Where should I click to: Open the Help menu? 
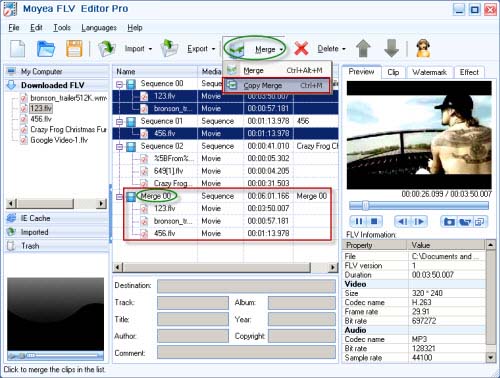[x=135, y=28]
